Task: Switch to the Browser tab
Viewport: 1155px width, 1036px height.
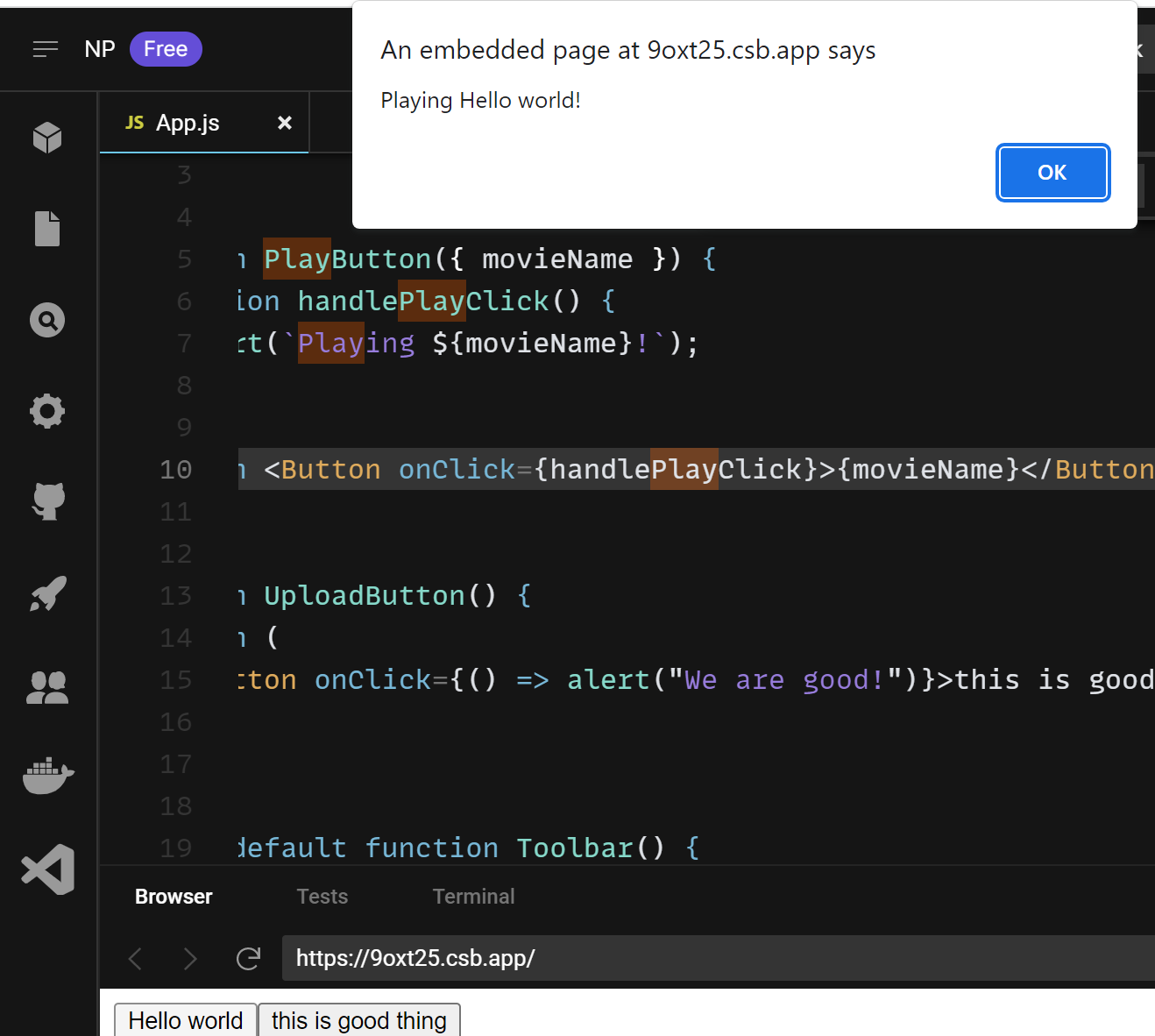Action: tap(174, 897)
